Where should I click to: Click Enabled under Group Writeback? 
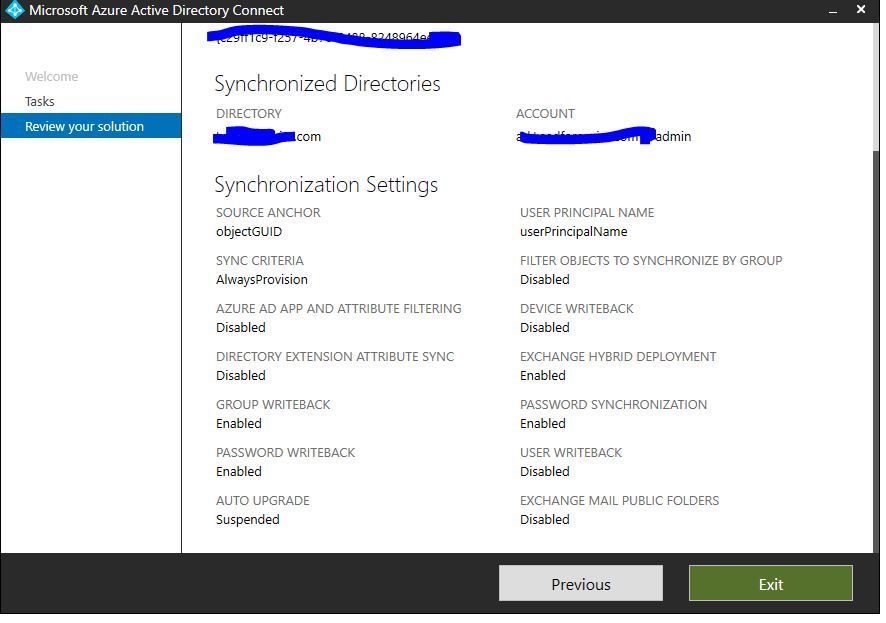click(x=238, y=424)
